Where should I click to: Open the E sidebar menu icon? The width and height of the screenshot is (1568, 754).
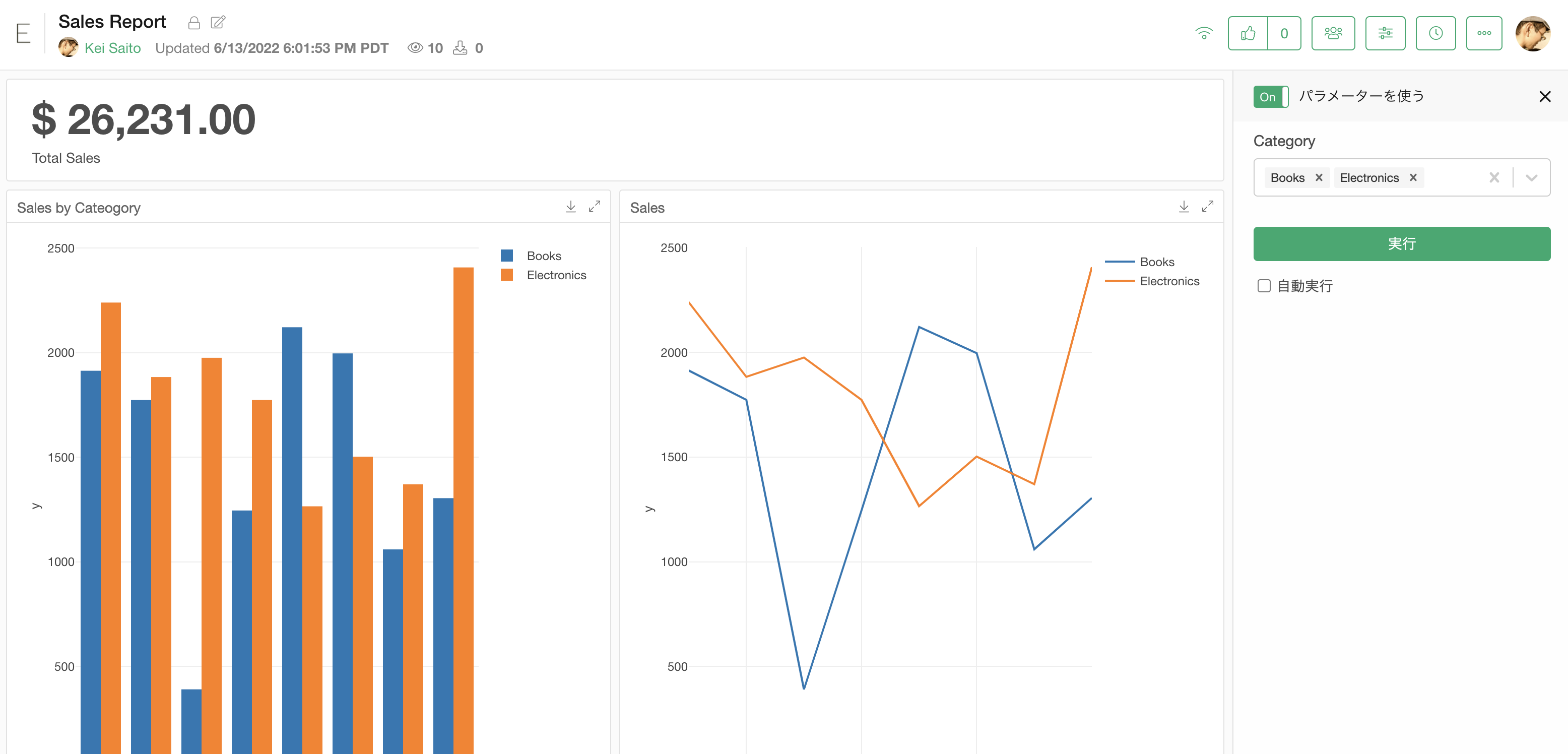(x=23, y=33)
